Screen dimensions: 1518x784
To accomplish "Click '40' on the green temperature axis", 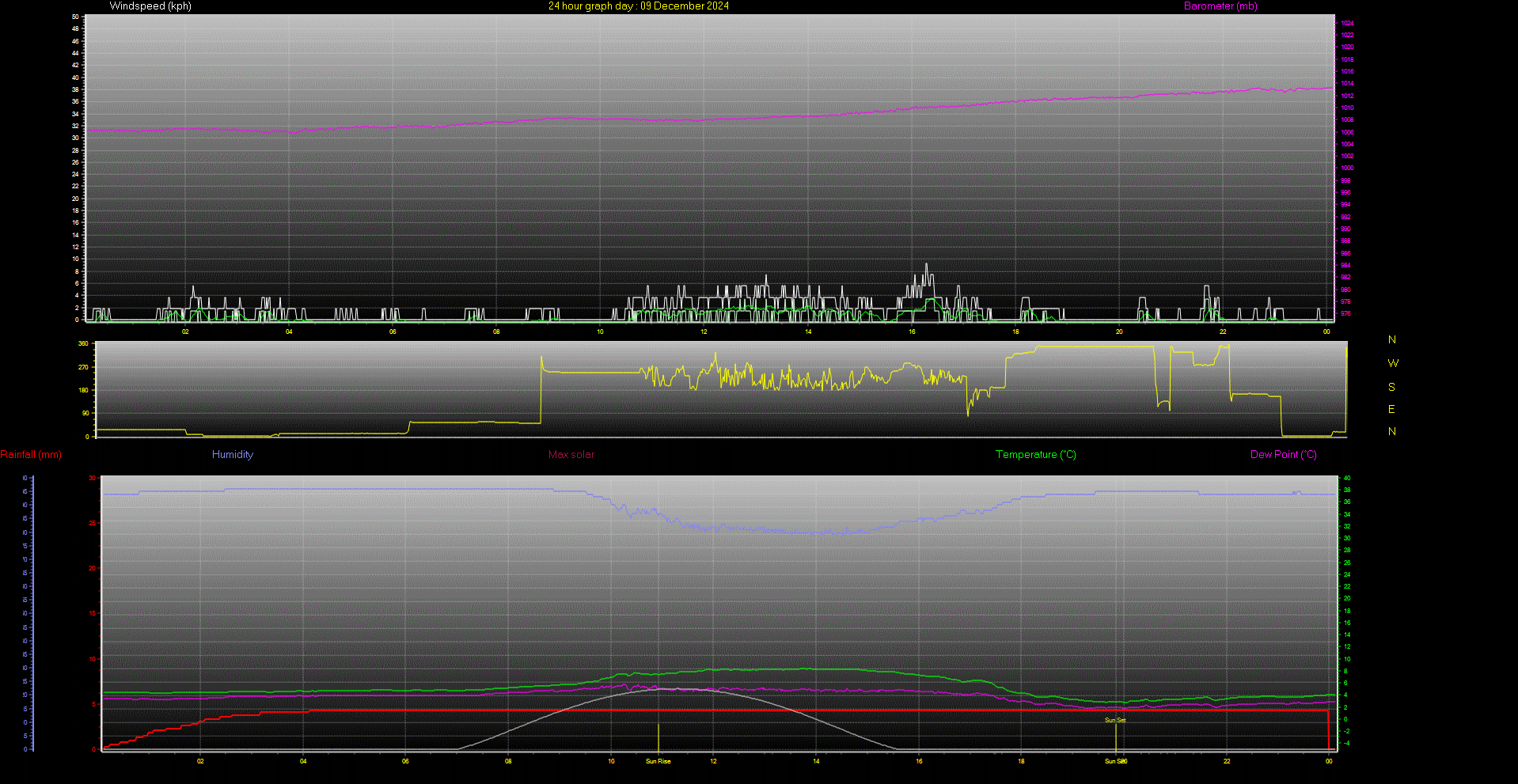I will tap(1347, 479).
